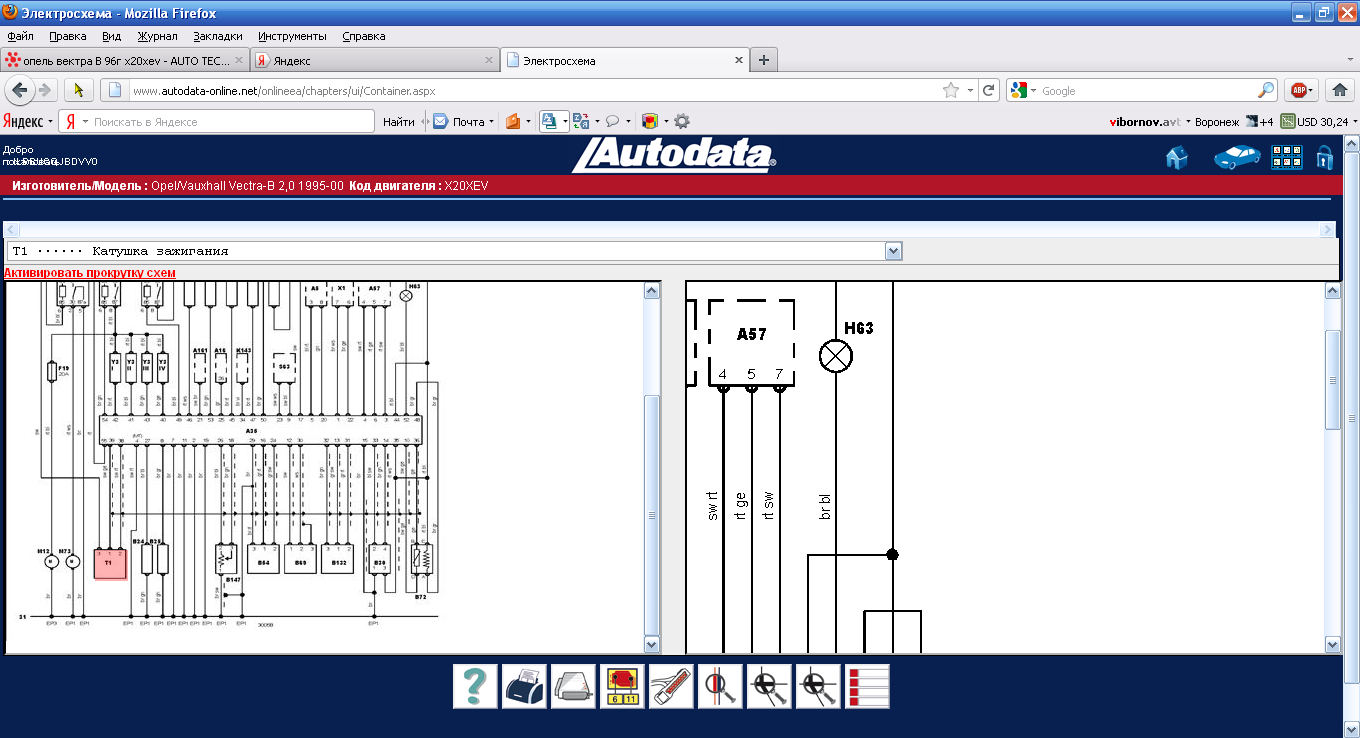Click the blue car vehicle selection icon

1236,158
